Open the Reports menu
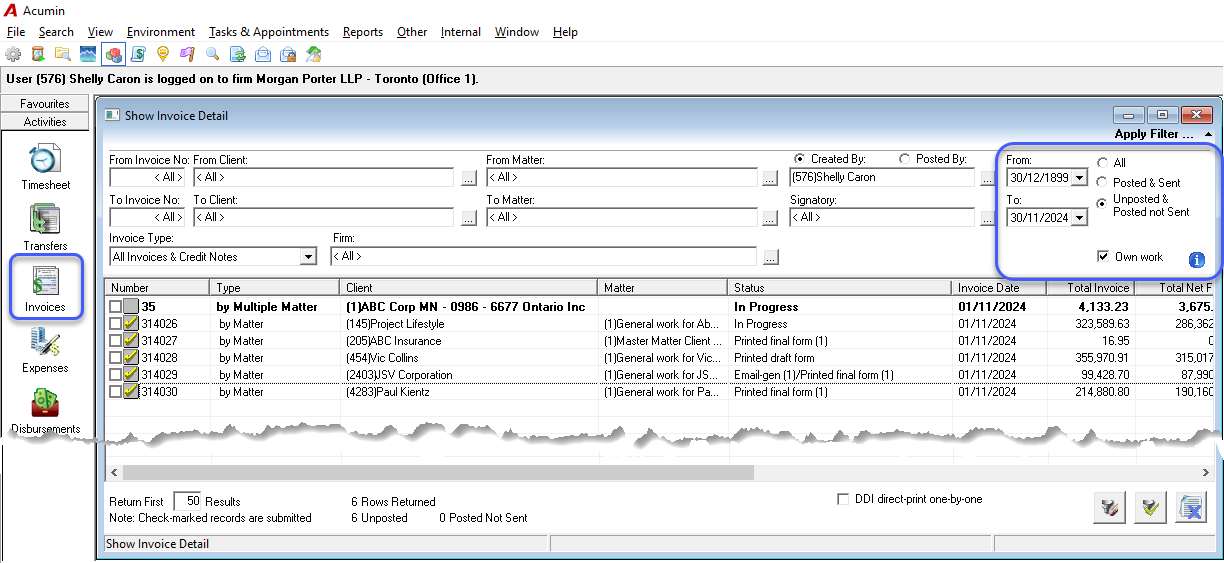This screenshot has height=563, width=1224. pos(362,32)
